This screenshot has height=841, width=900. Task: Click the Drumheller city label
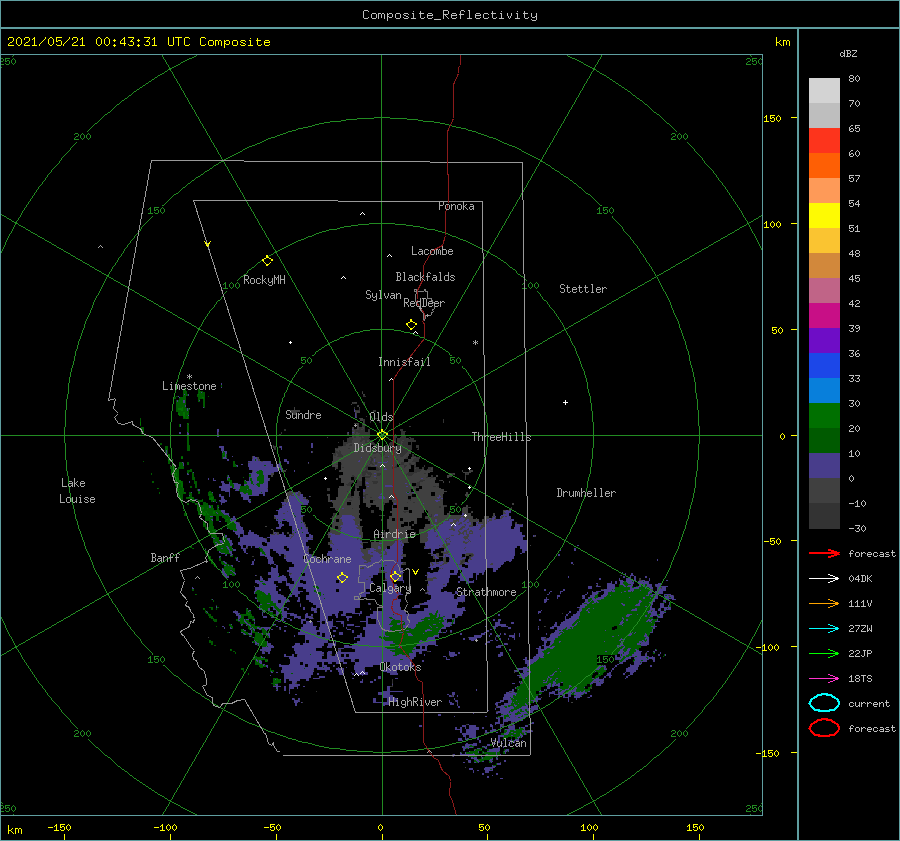(586, 493)
